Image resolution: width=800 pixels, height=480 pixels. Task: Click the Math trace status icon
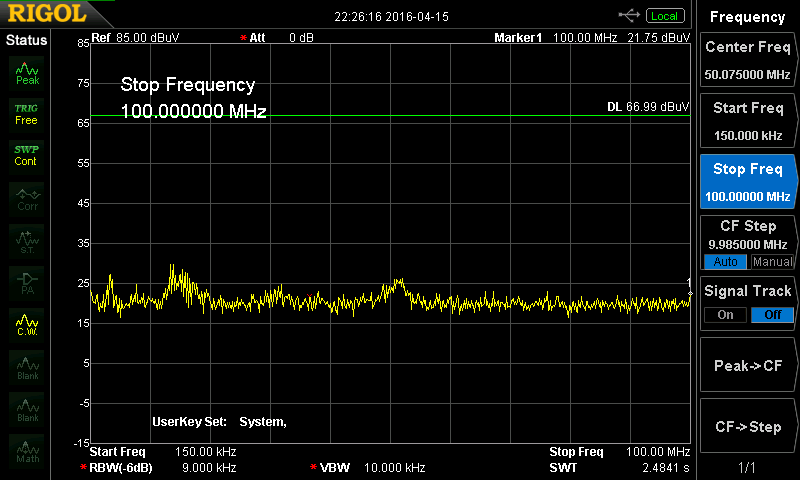click(27, 452)
